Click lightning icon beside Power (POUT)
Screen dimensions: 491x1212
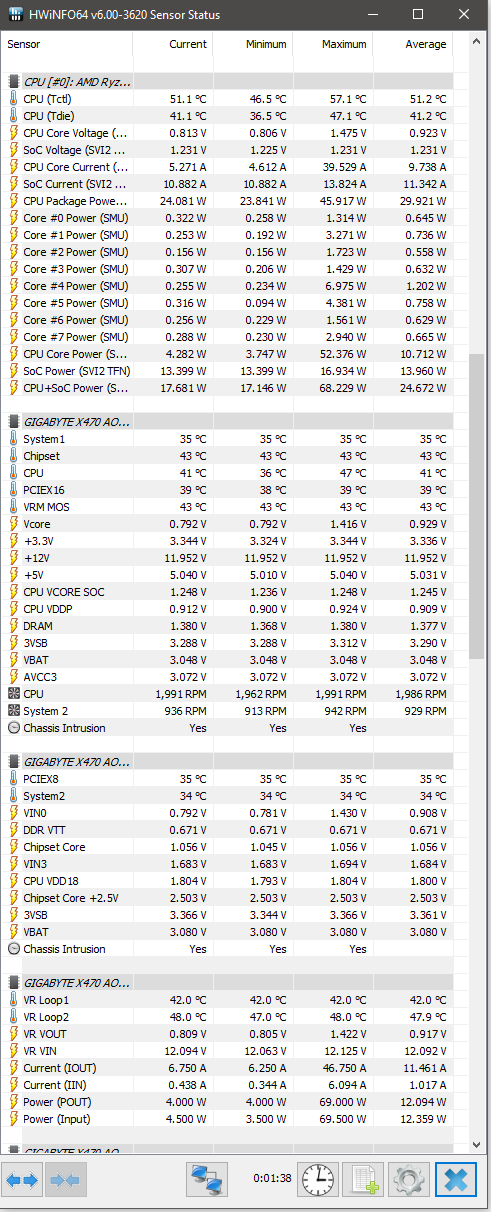point(13,1102)
